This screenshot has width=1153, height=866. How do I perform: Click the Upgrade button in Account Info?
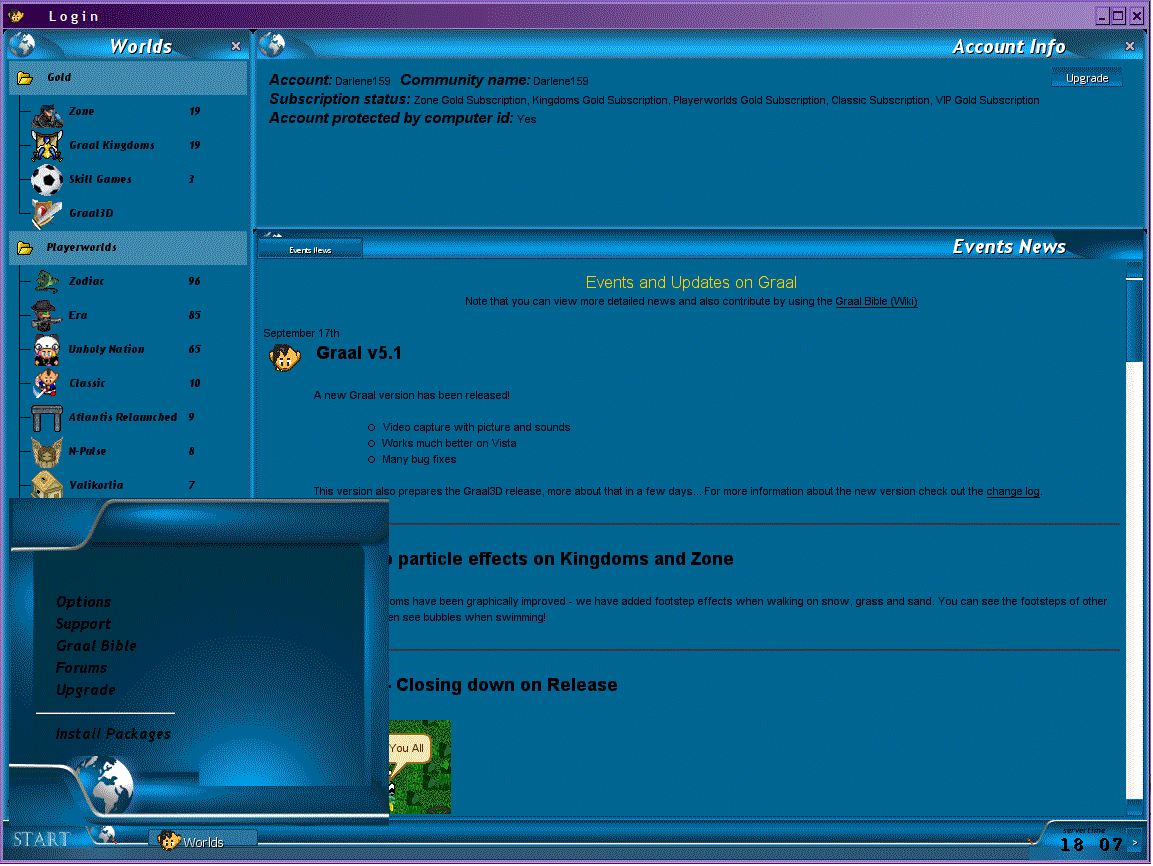pyautogui.click(x=1086, y=78)
